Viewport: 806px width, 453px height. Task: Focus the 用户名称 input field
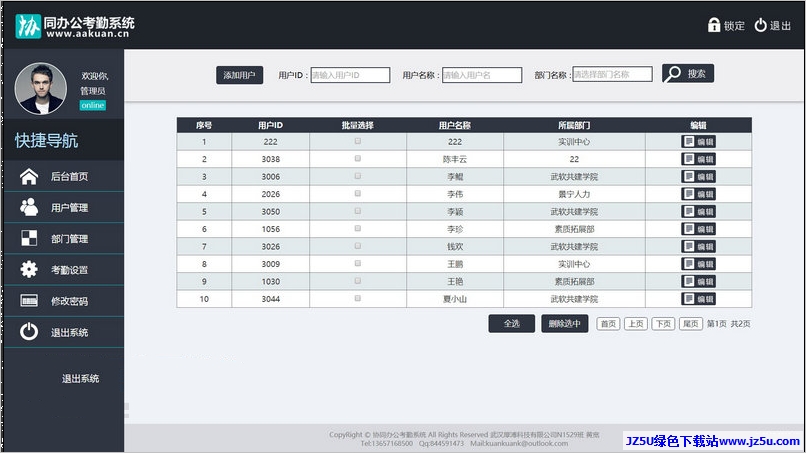coord(482,75)
